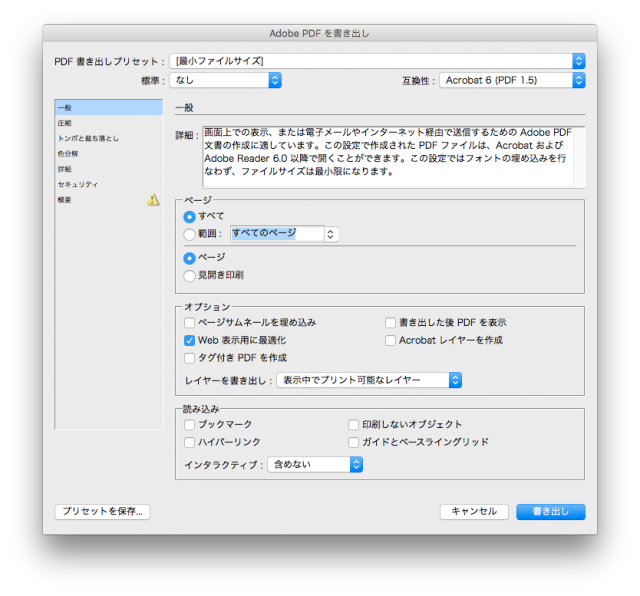Select the すべて pages radio button
The image size is (640, 596).
point(189,216)
